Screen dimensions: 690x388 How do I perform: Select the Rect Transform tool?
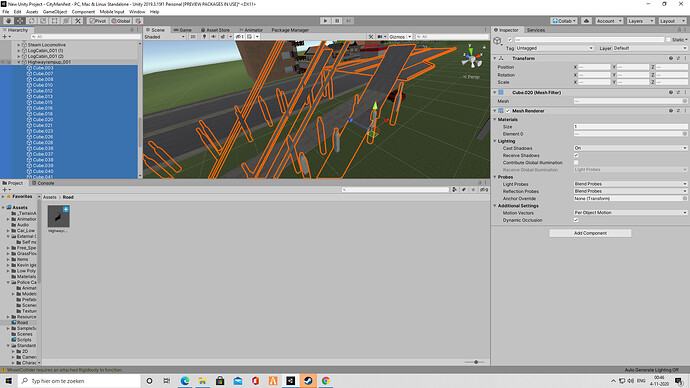point(55,21)
